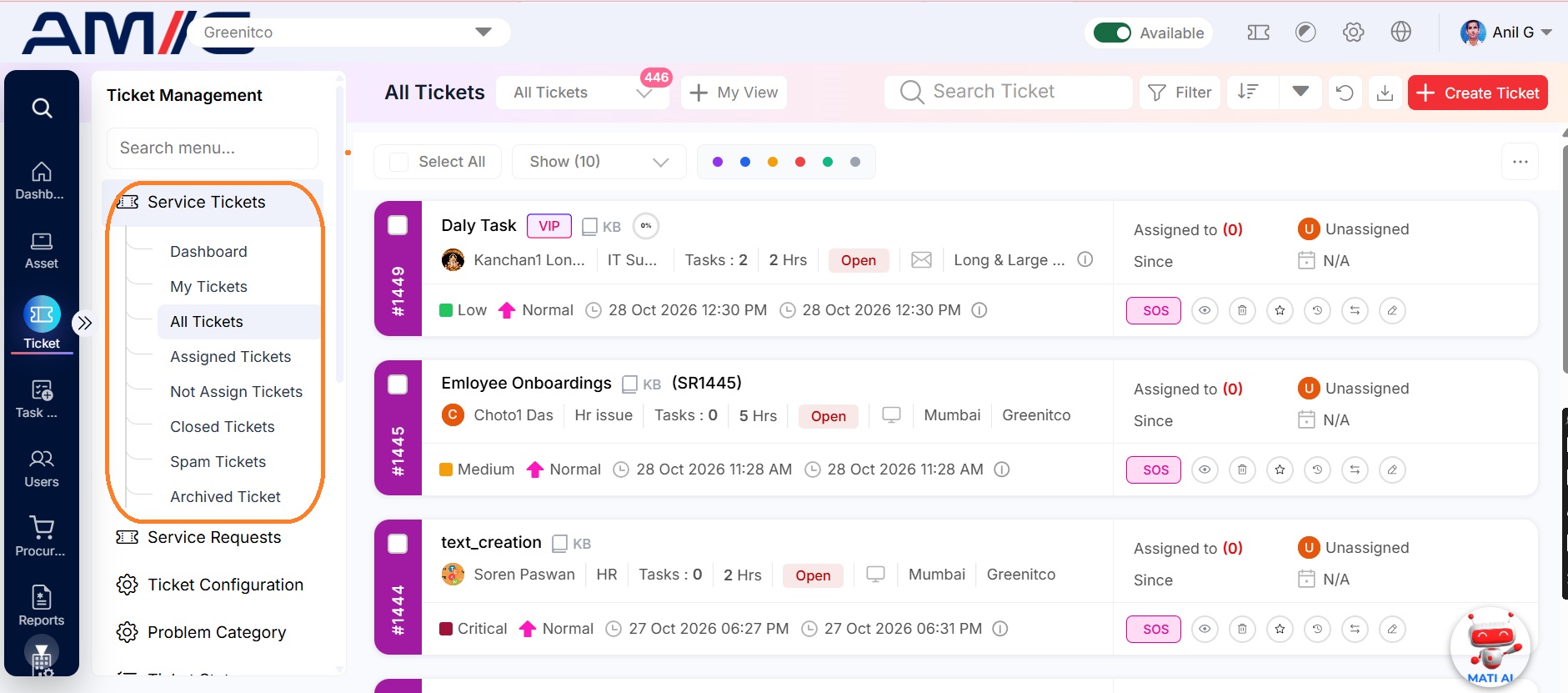Open the Procurement cart icon
The height and width of the screenshot is (693, 1568).
[42, 537]
